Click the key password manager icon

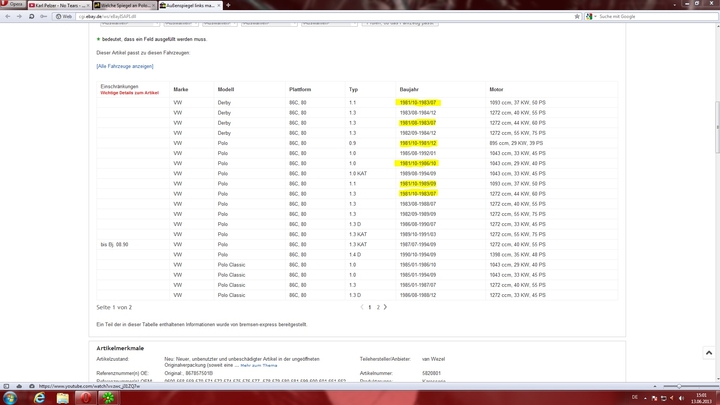tap(43, 16)
